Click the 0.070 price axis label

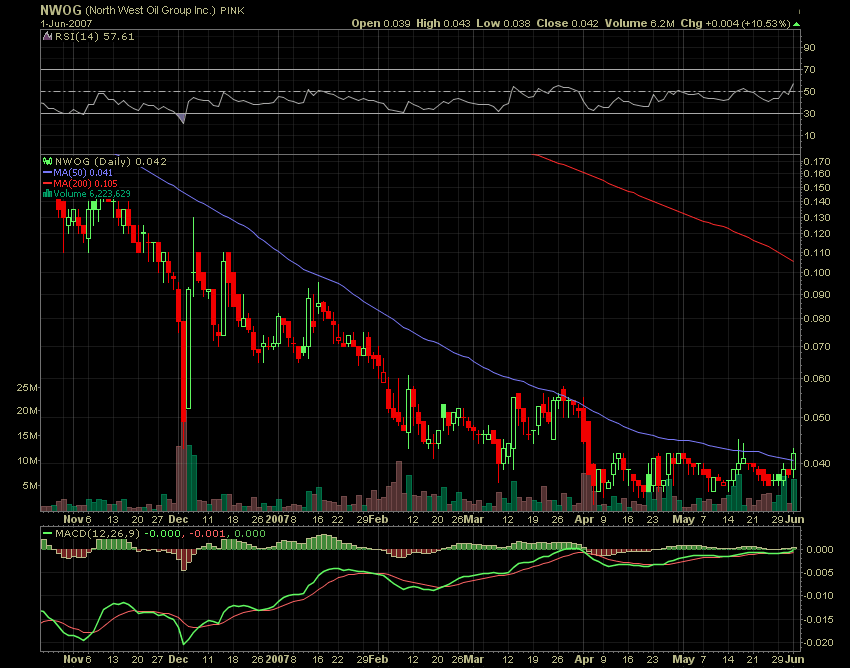[x=817, y=346]
